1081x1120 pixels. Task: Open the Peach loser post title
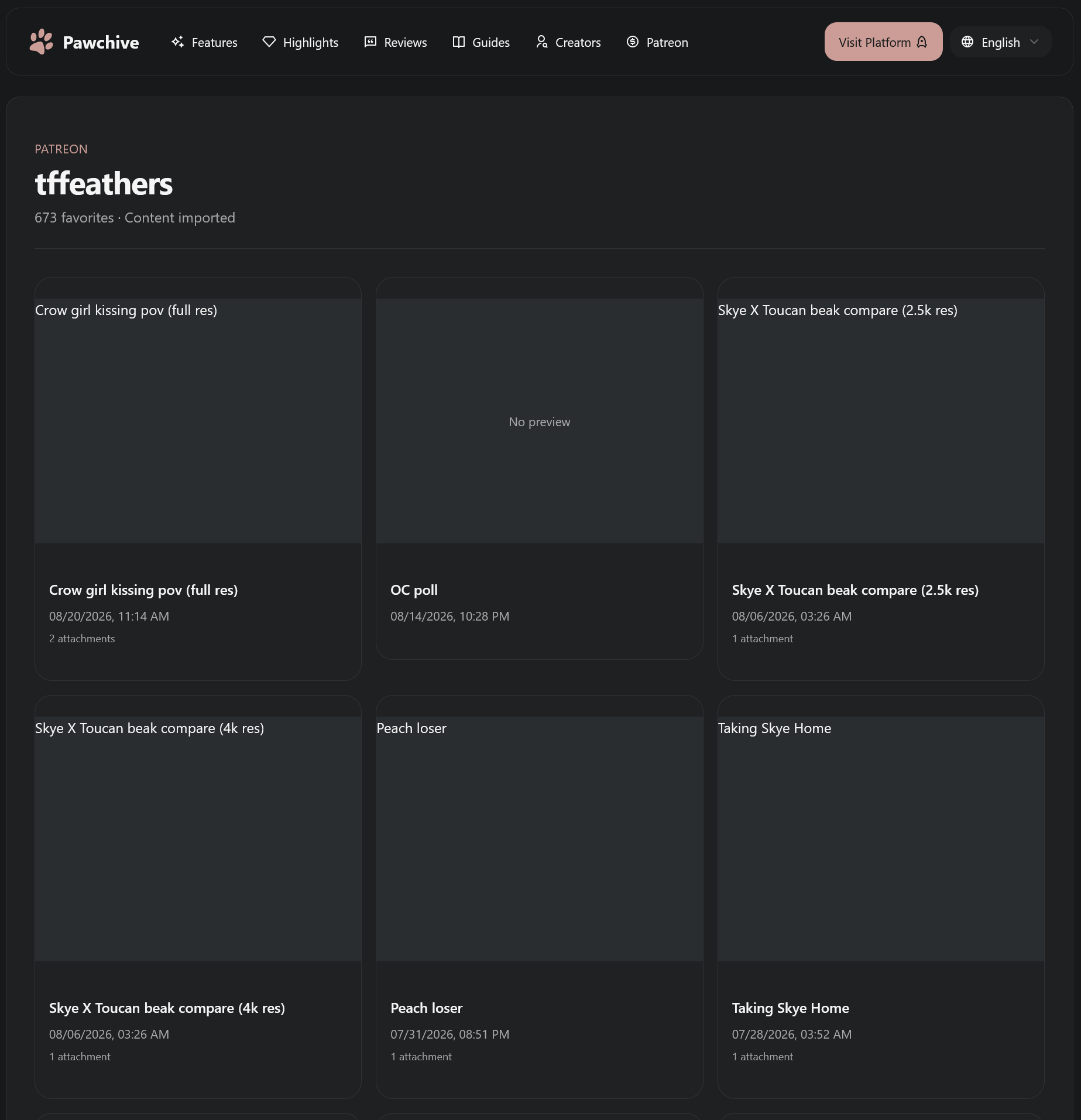(x=426, y=1008)
